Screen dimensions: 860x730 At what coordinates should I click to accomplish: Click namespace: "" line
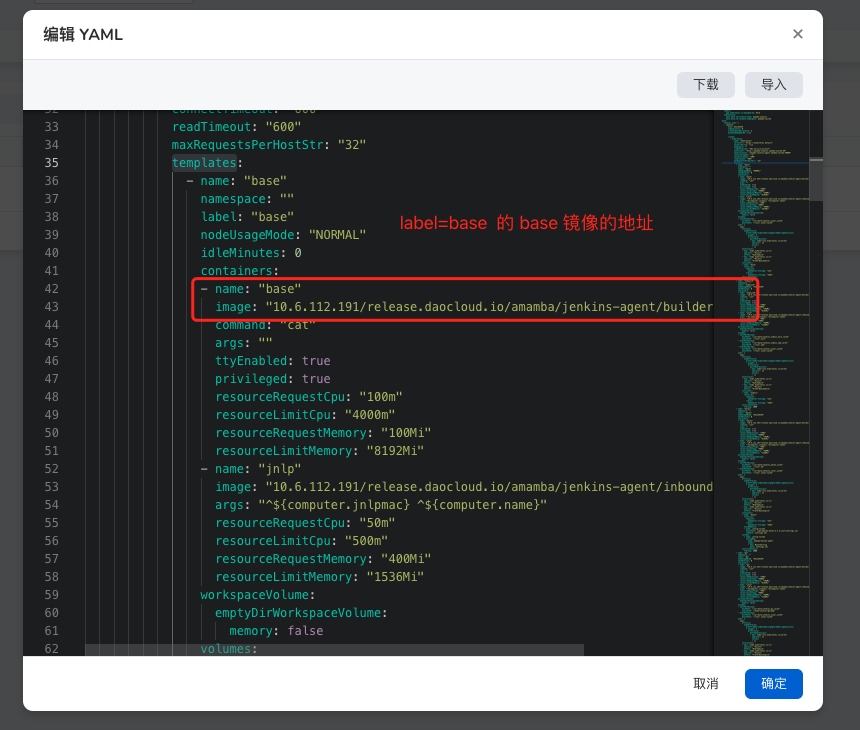tap(247, 199)
